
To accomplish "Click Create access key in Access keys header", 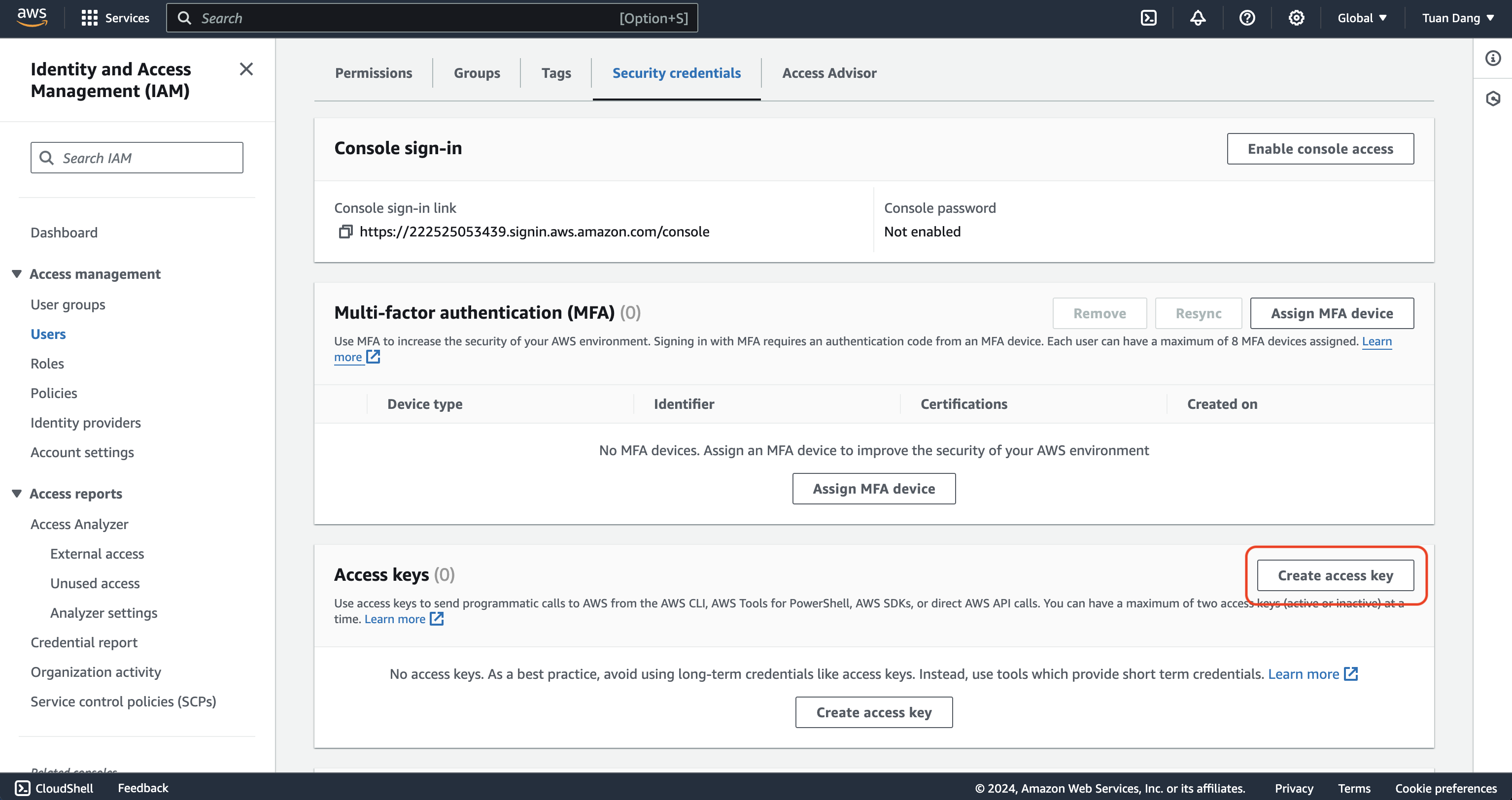I will tap(1336, 575).
